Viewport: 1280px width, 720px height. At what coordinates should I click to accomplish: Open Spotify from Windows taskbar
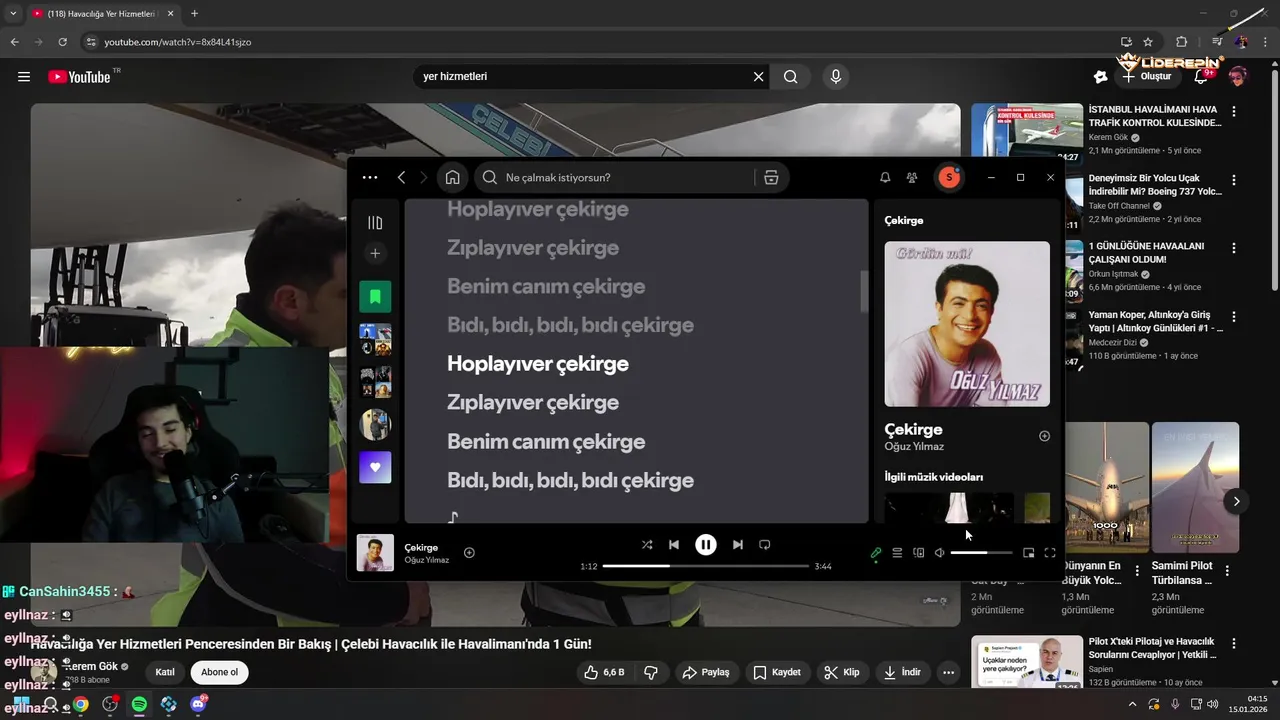pyautogui.click(x=139, y=704)
